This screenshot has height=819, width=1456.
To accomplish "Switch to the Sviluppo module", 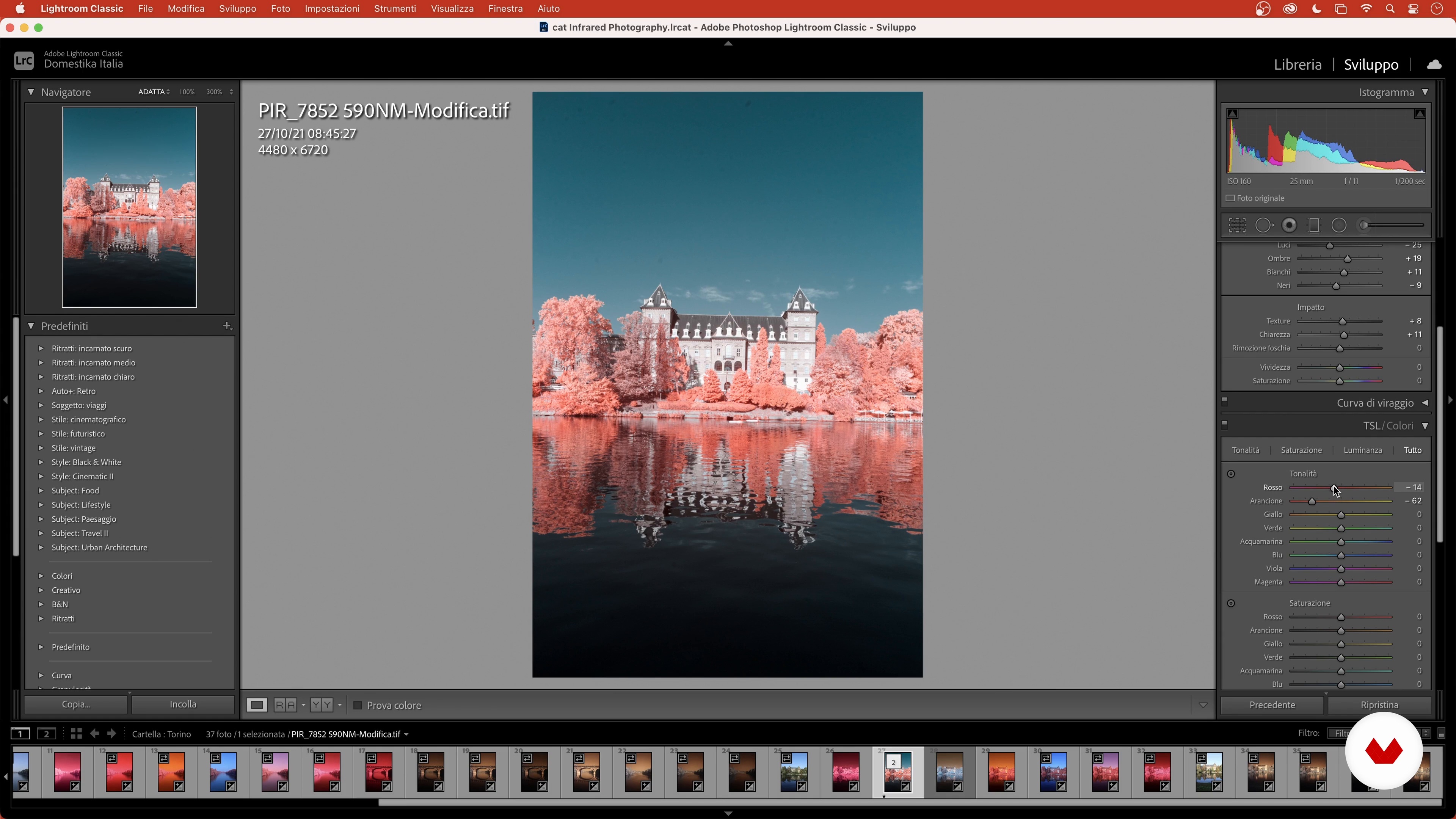I will pos(1371,64).
